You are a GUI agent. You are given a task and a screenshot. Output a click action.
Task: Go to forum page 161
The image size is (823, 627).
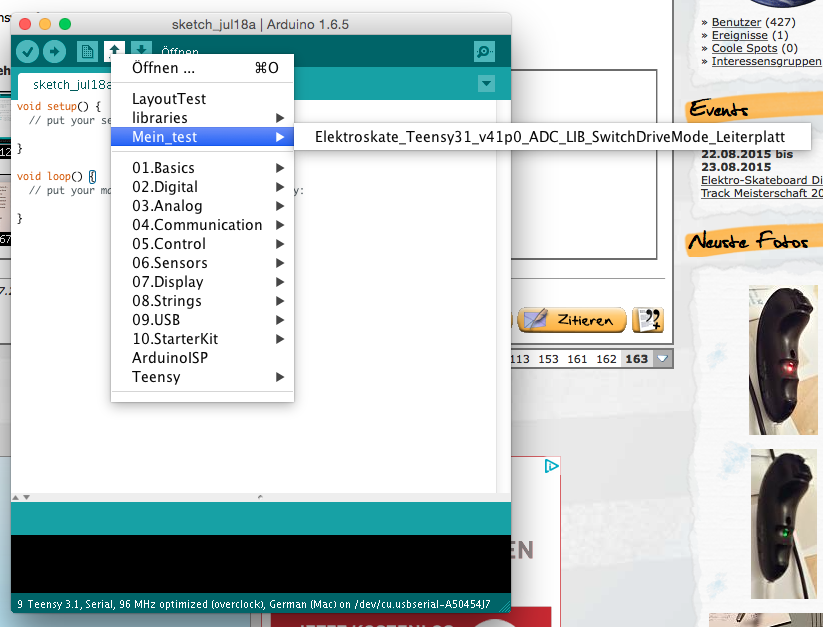[577, 359]
